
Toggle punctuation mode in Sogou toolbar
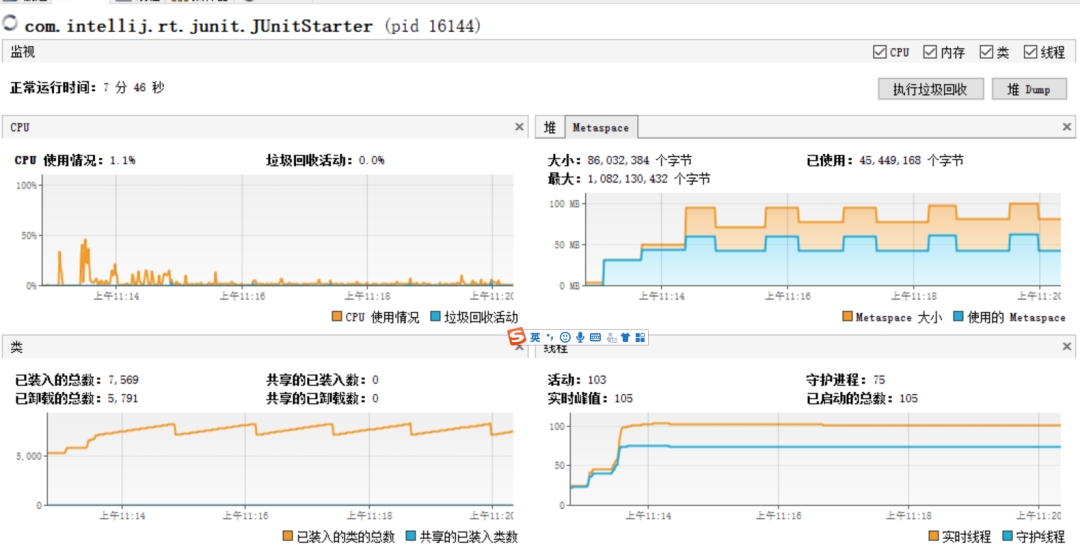549,338
